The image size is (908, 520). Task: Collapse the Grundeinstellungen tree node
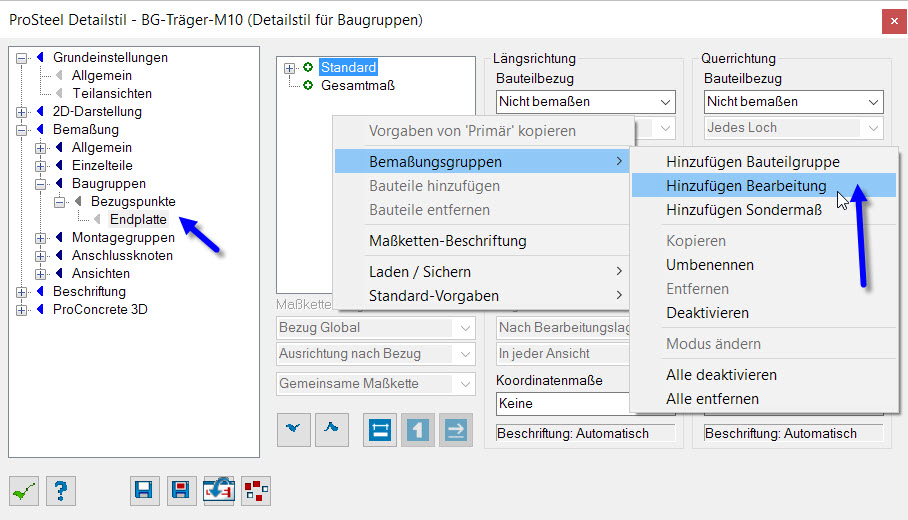(21, 58)
